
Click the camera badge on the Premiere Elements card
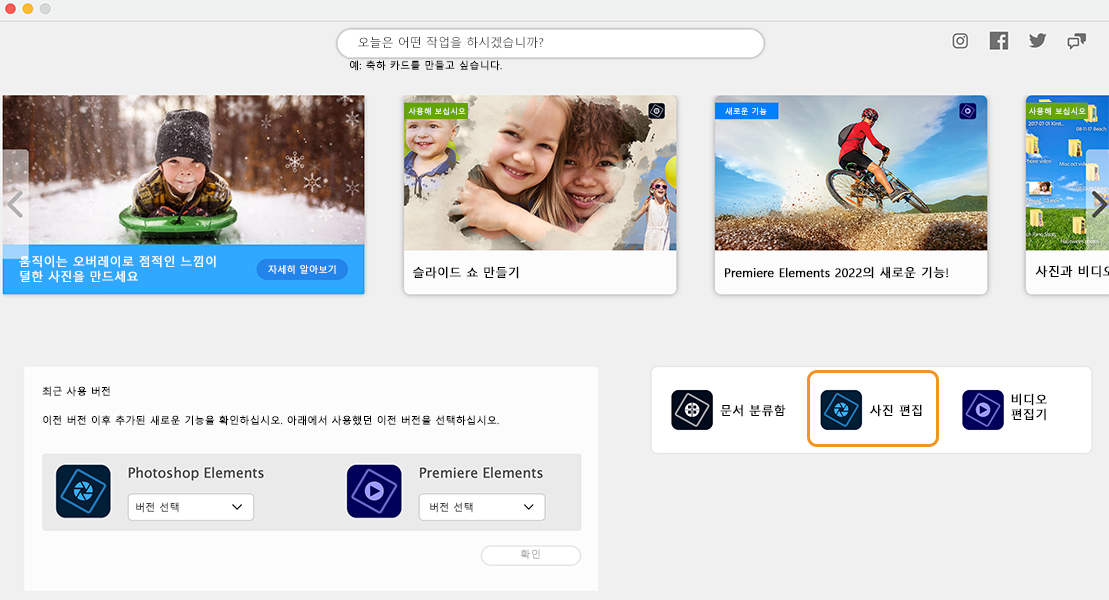pyautogui.click(x=966, y=110)
